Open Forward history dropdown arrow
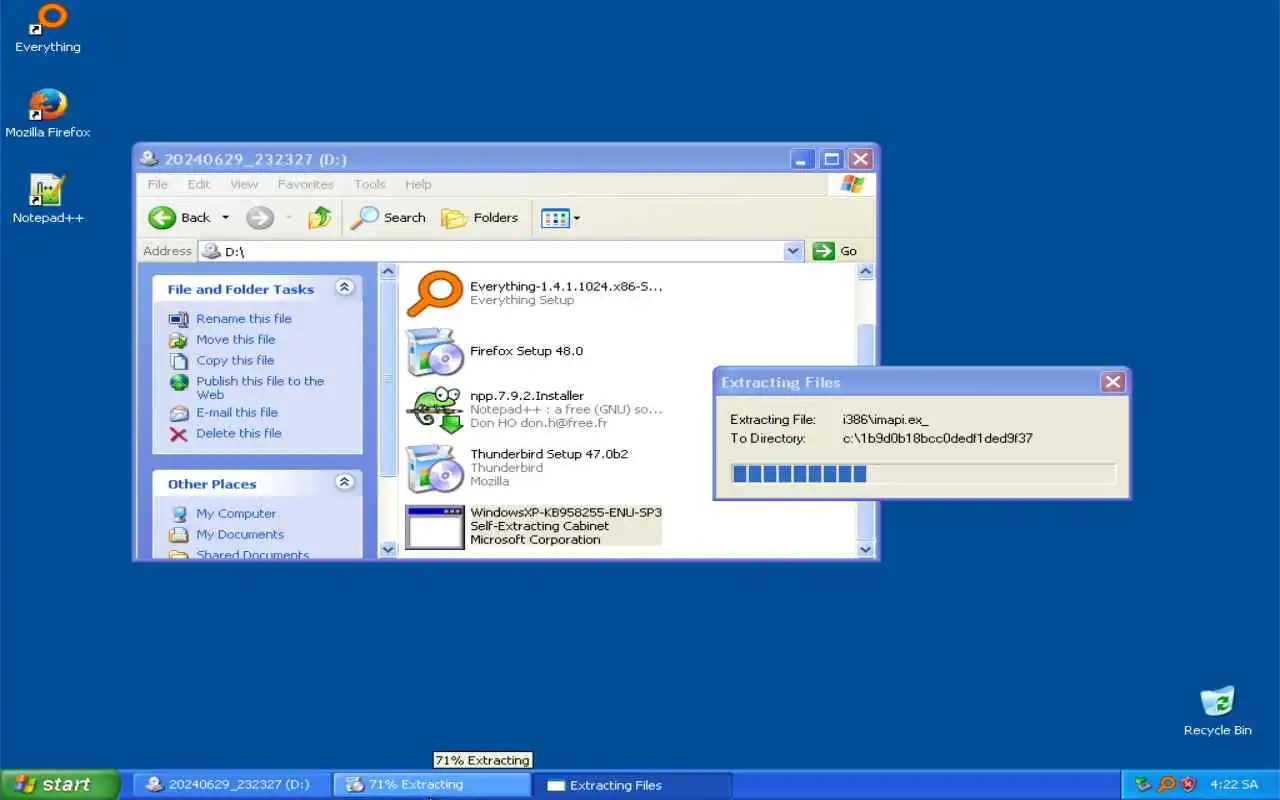 289,217
